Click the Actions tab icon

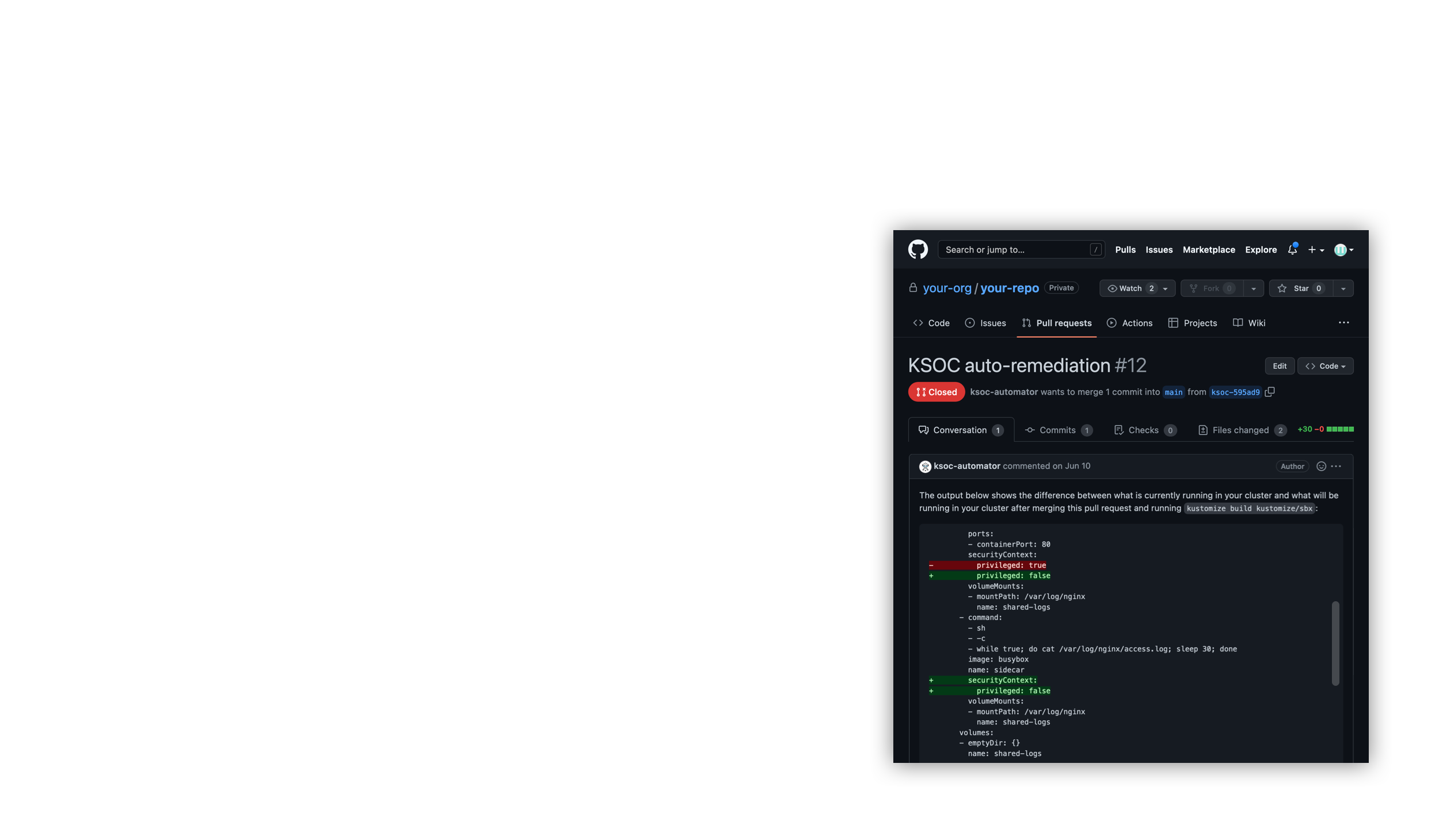pos(1111,322)
